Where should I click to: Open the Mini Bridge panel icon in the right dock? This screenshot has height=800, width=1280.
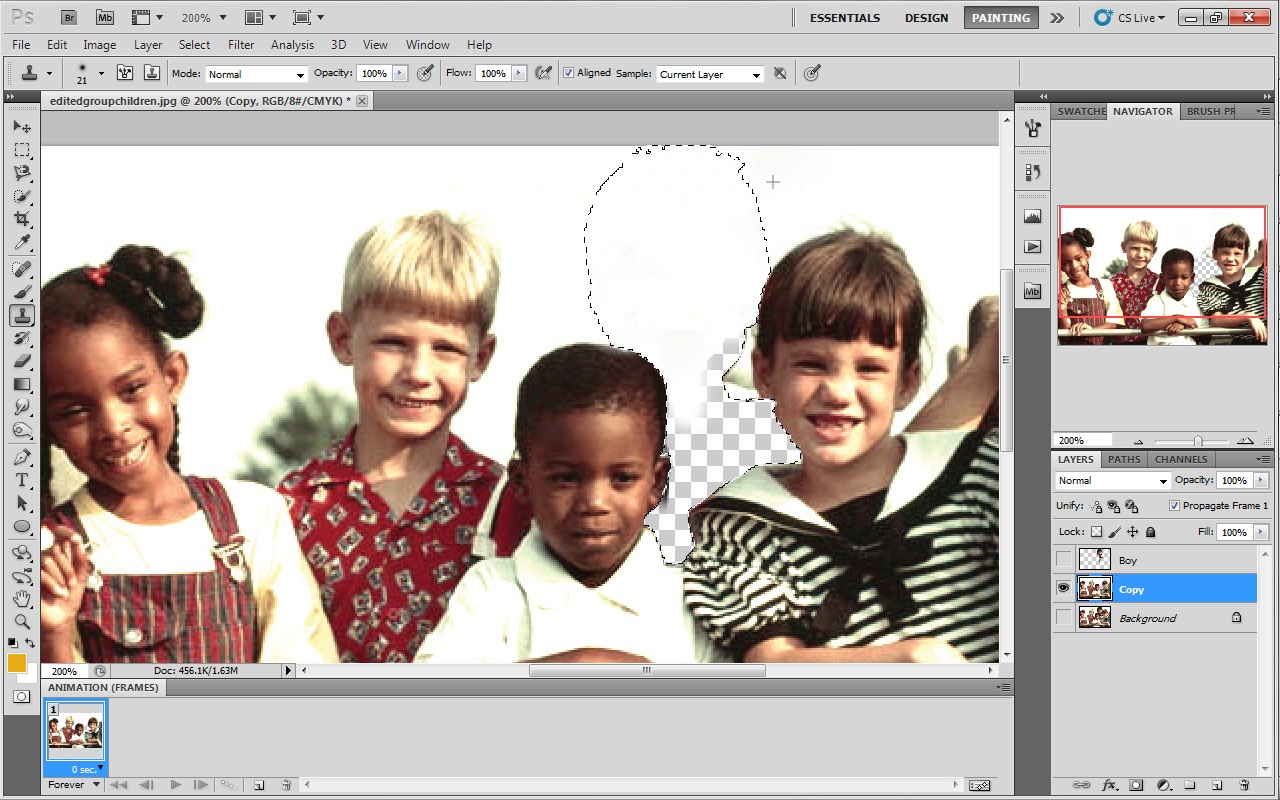1033,291
